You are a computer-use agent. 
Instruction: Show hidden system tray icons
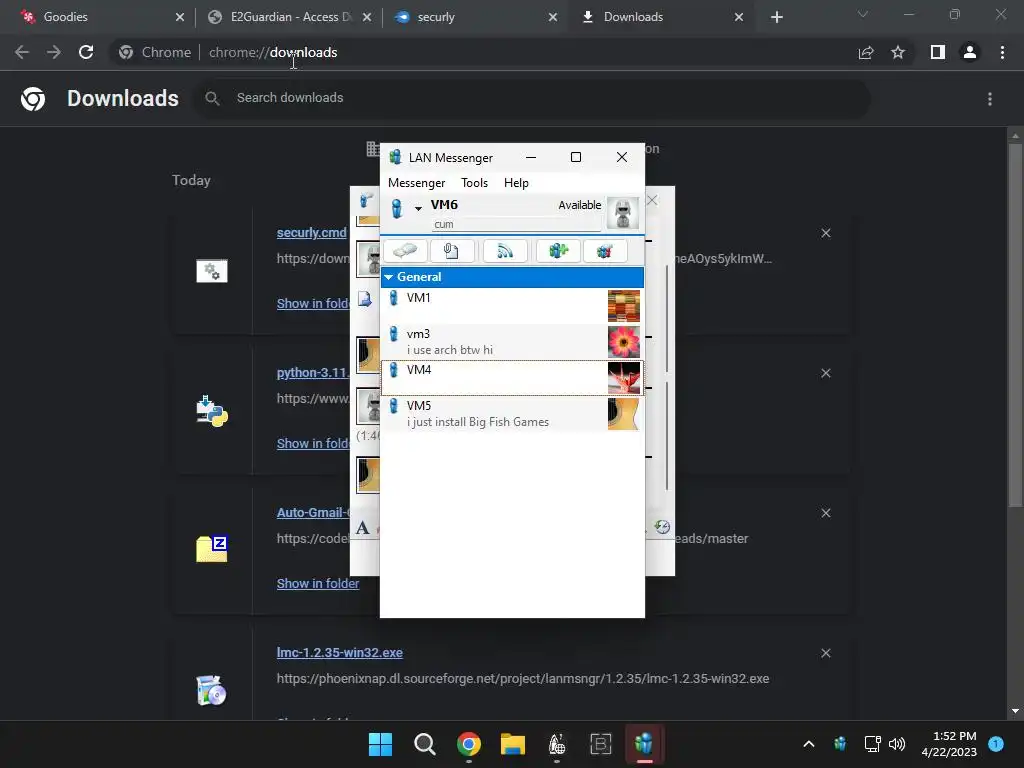pyautogui.click(x=808, y=744)
